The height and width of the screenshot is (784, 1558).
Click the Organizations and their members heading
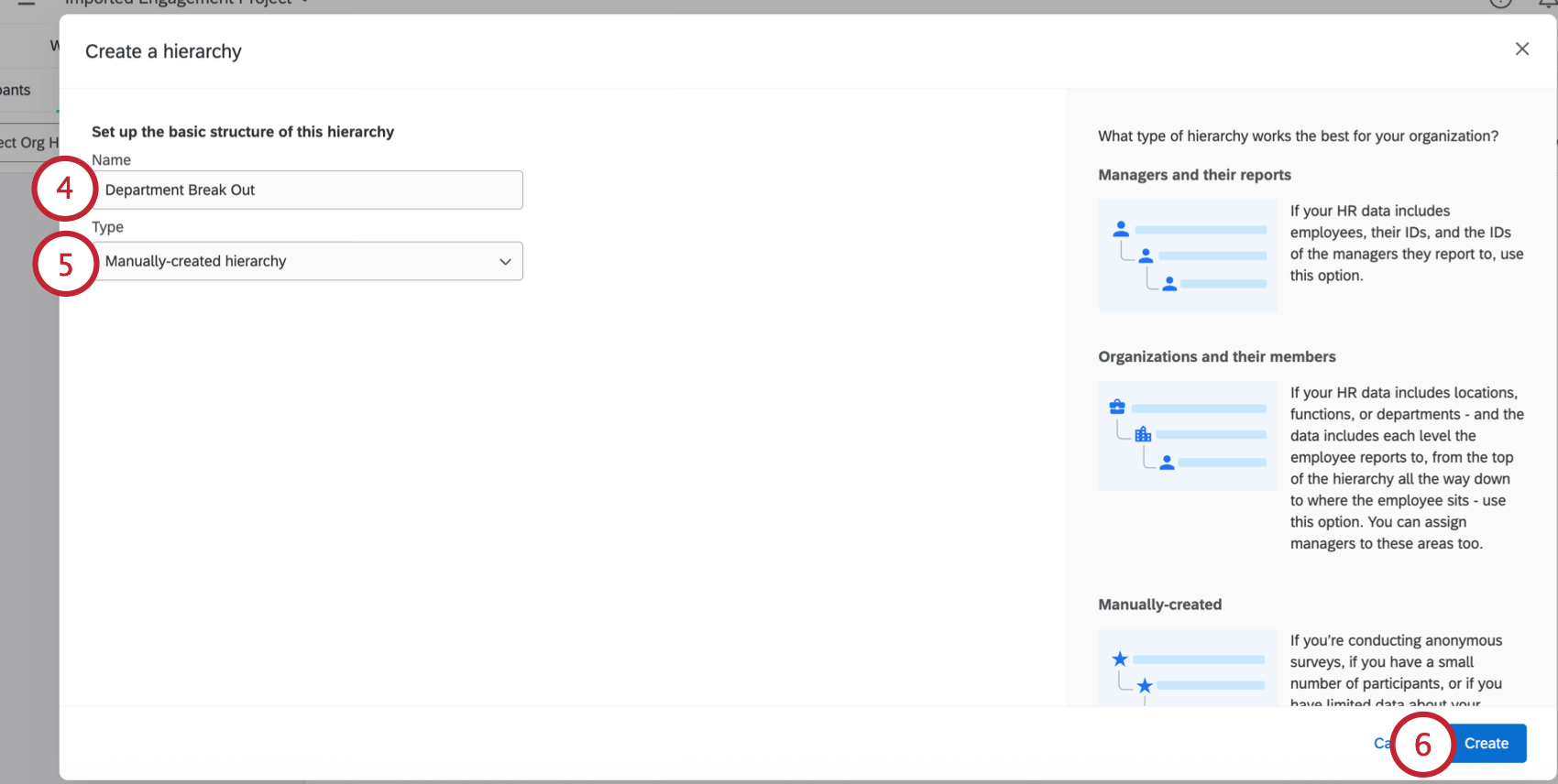1216,357
